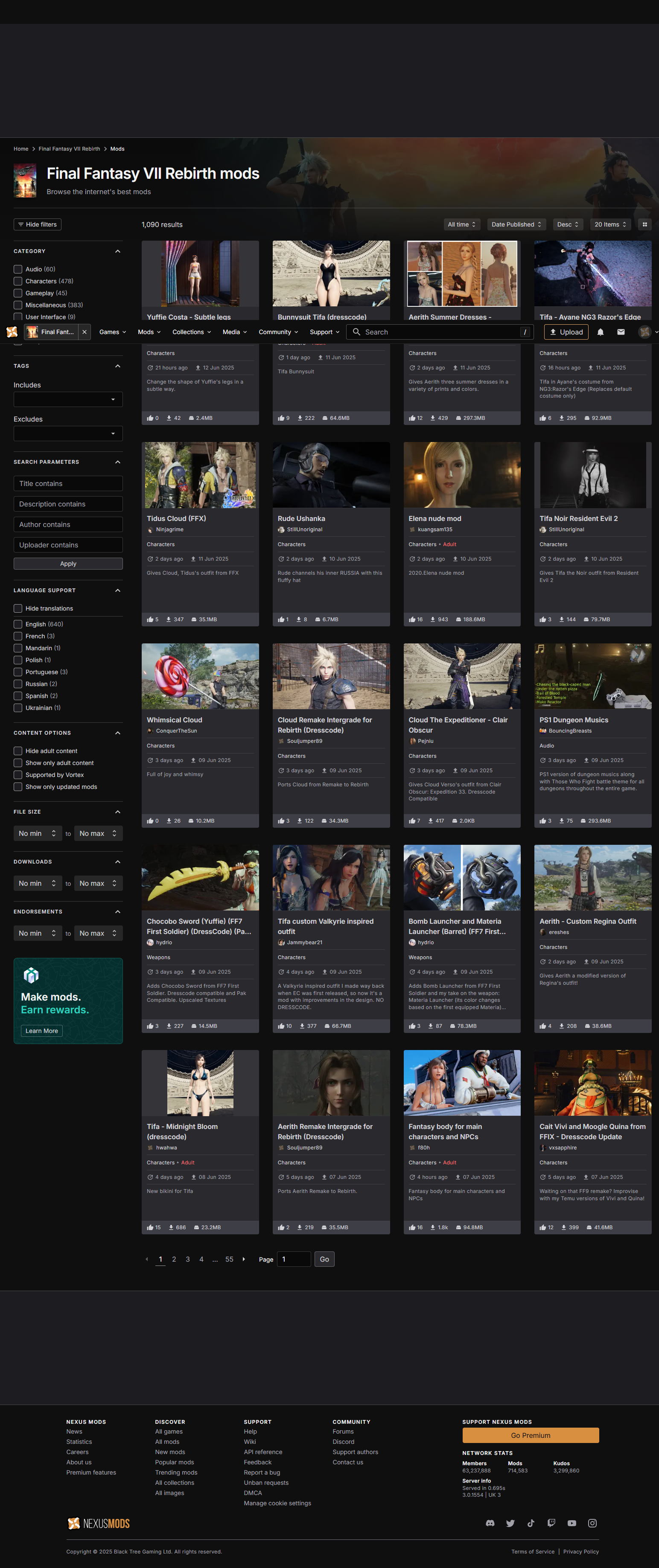Click search magnifier icon in search bar

[357, 332]
